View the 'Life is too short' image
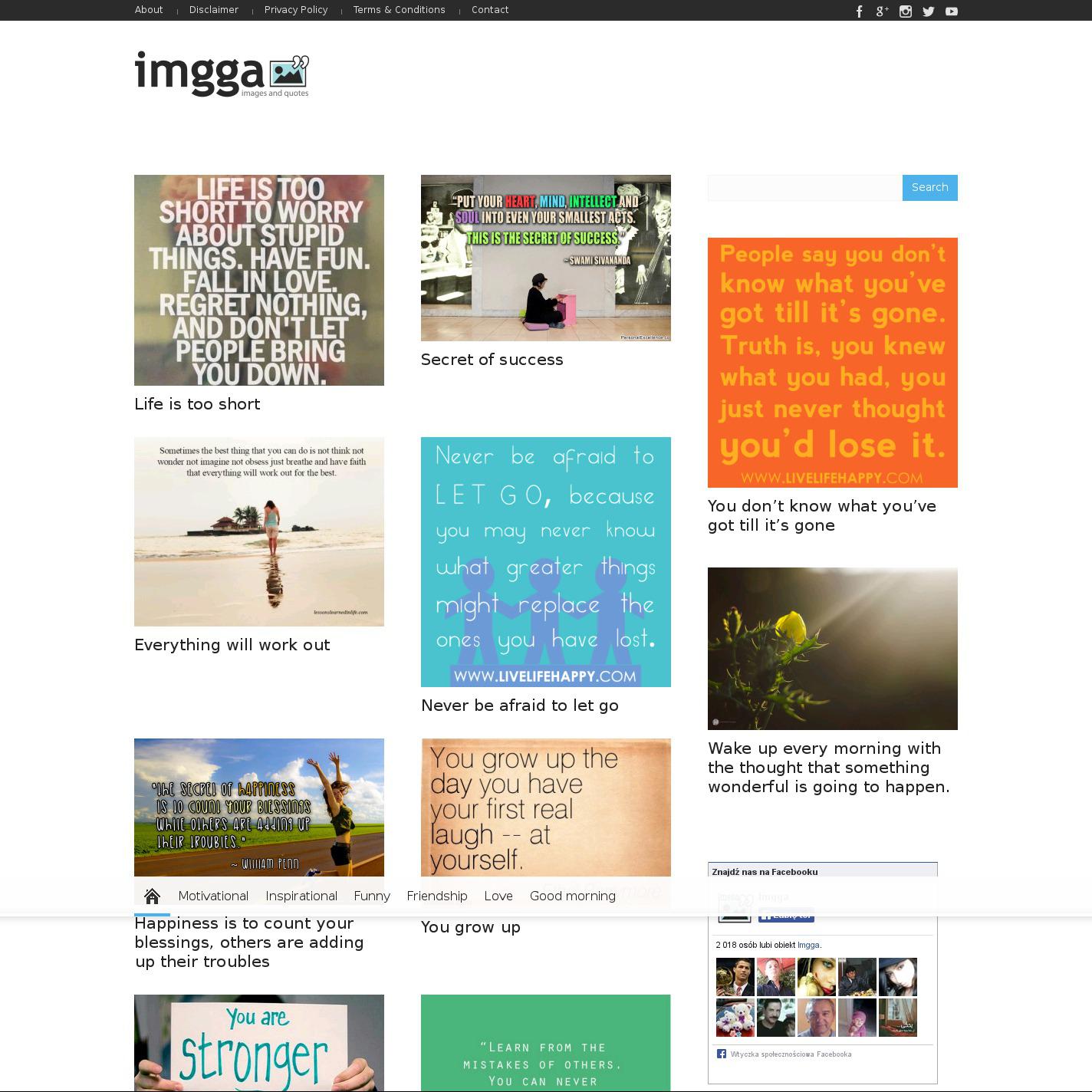1092x1092 pixels. click(x=259, y=280)
